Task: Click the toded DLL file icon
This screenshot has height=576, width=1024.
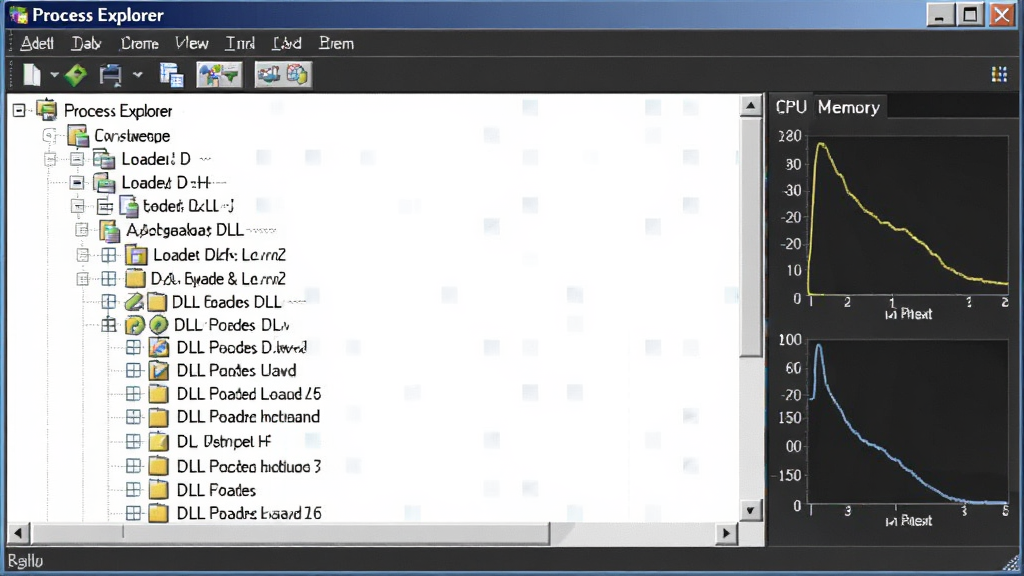Action: point(129,206)
